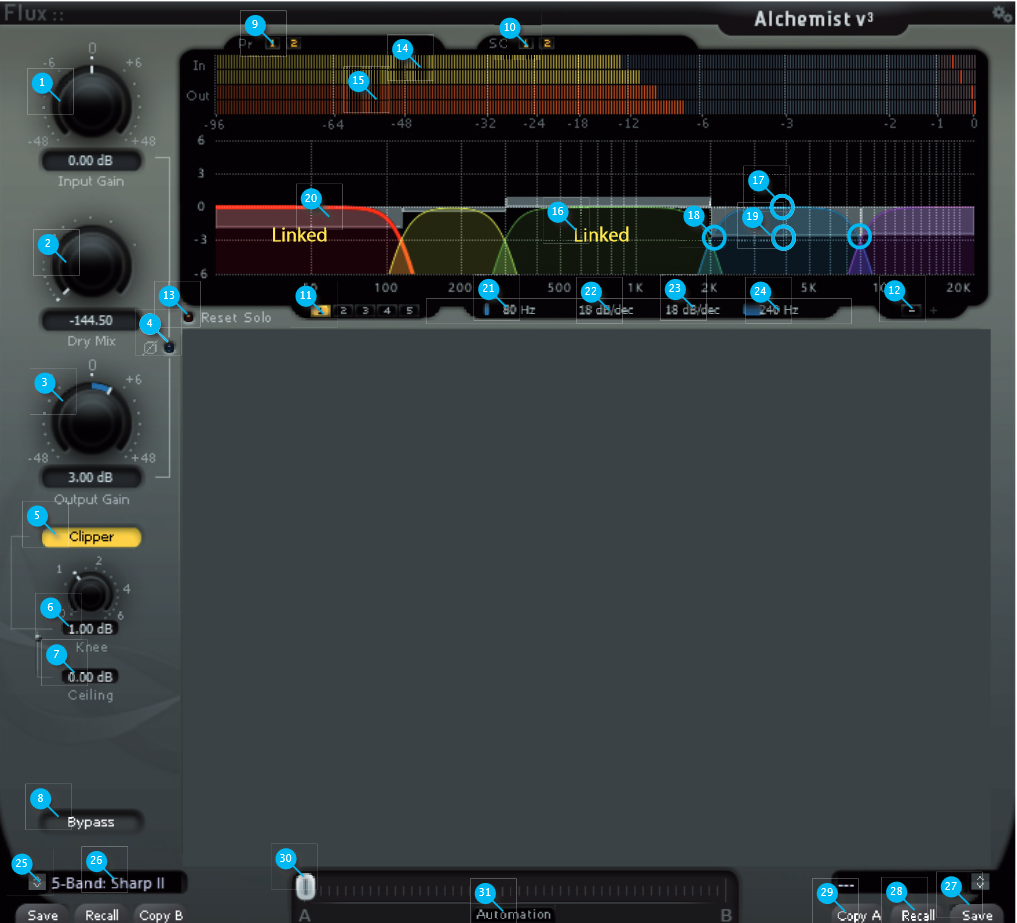The height and width of the screenshot is (923, 1017).
Task: Click the A/B morph slider handle
Action: point(307,887)
